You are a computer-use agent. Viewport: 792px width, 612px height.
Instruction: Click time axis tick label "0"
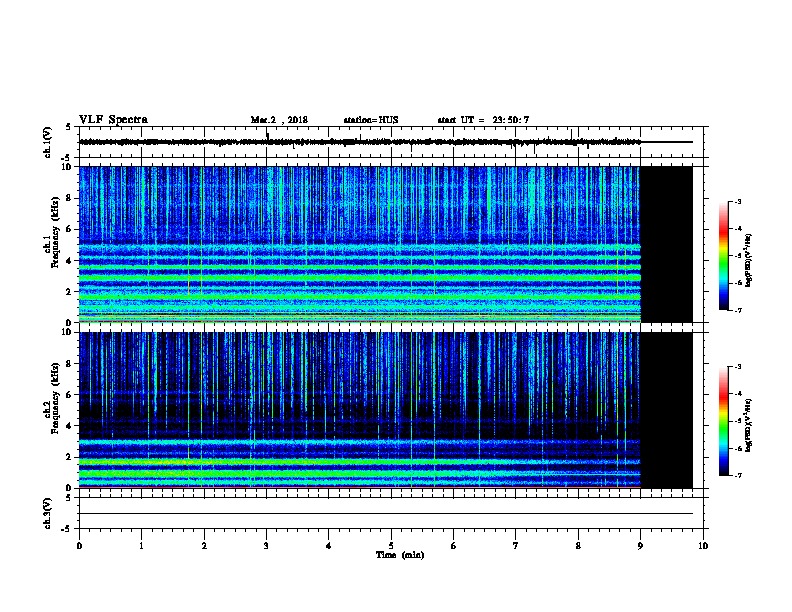click(79, 546)
